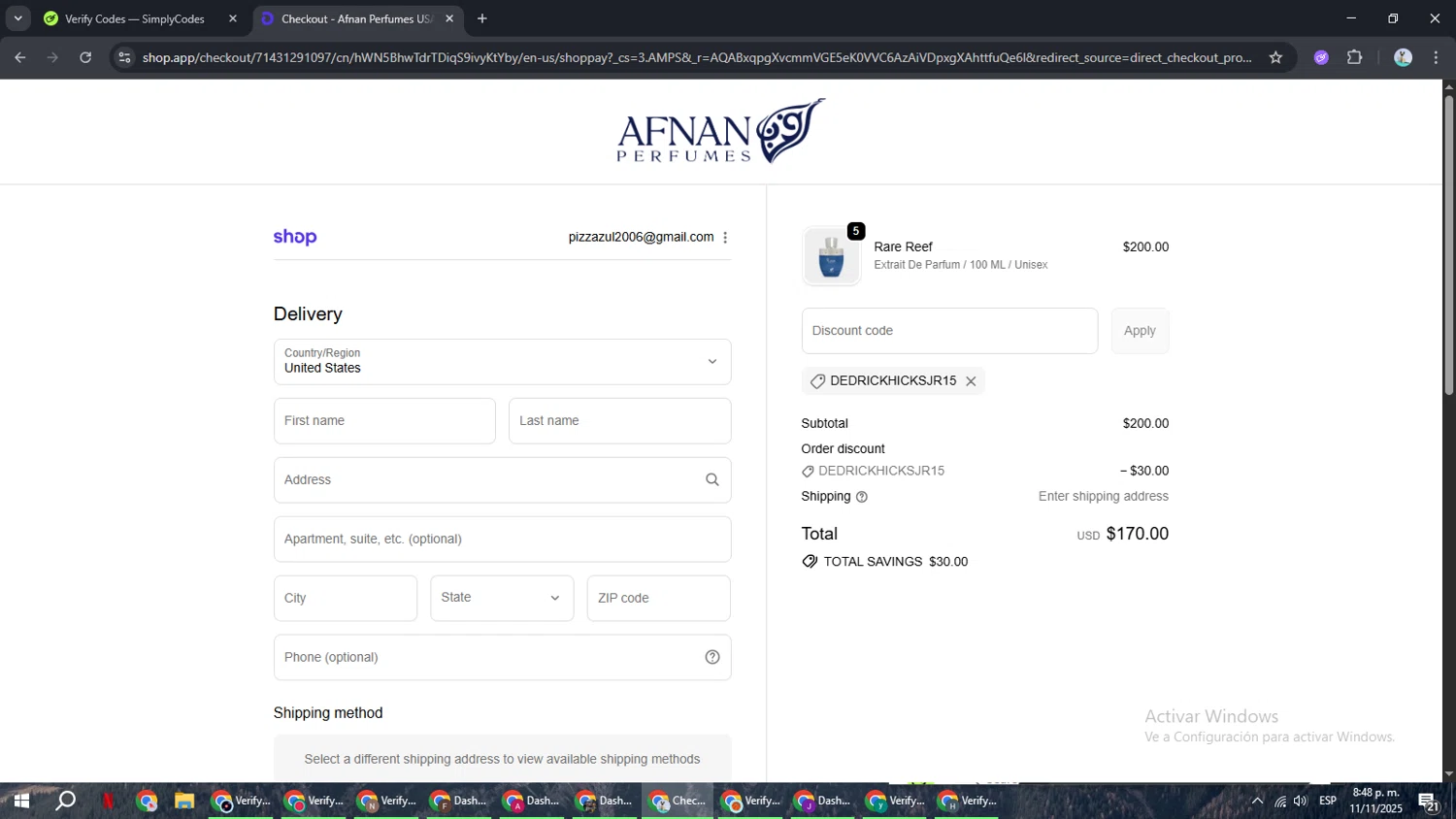Click the First name field
Screen dimensions: 1456x819
[384, 421]
